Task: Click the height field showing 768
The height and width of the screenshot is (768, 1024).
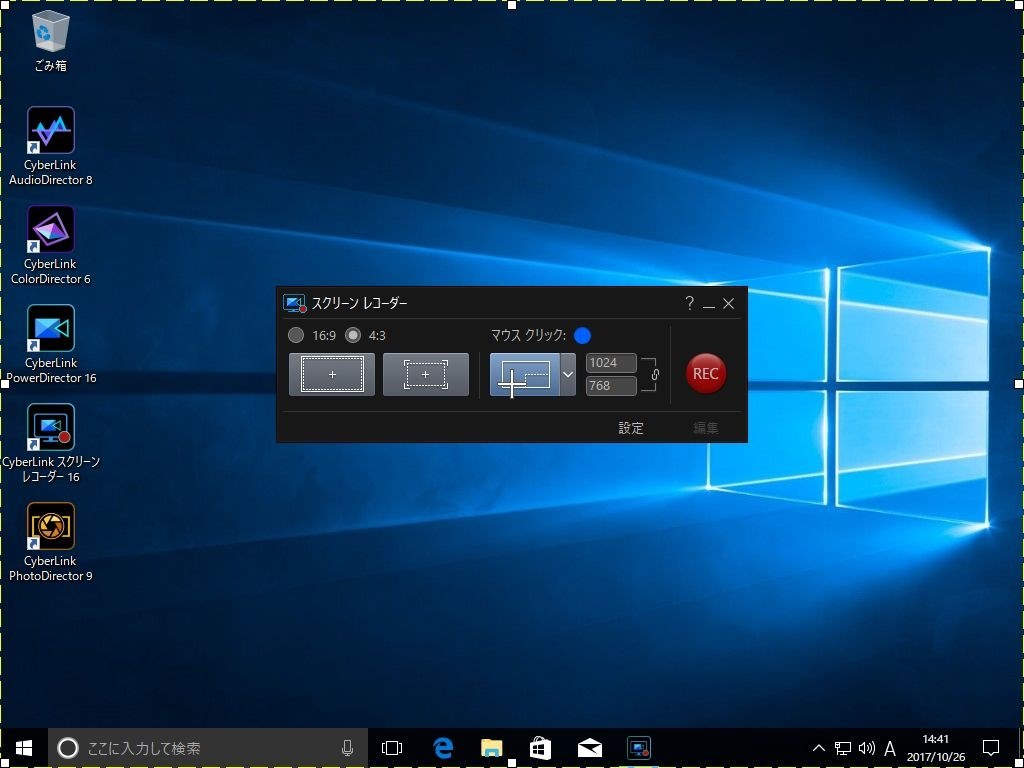Action: click(x=611, y=385)
